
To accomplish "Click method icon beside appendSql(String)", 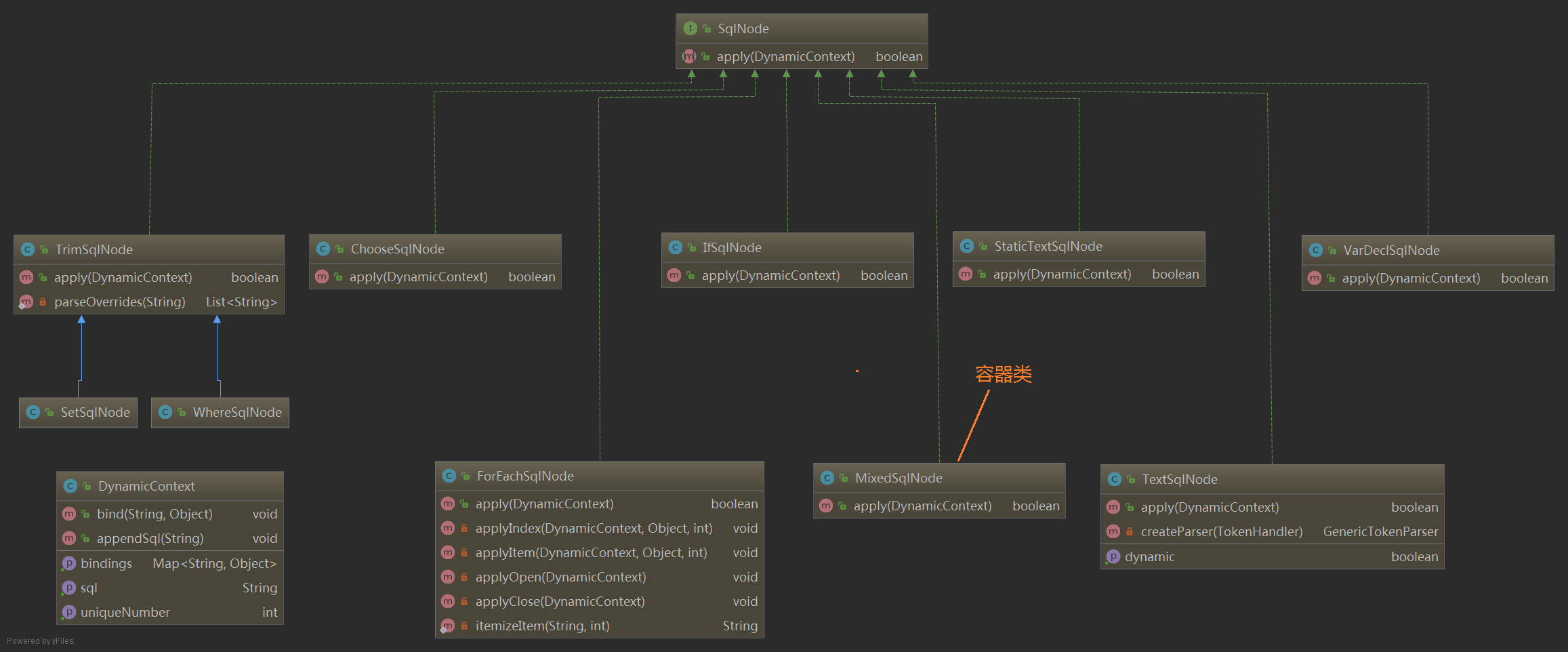I will point(69,538).
